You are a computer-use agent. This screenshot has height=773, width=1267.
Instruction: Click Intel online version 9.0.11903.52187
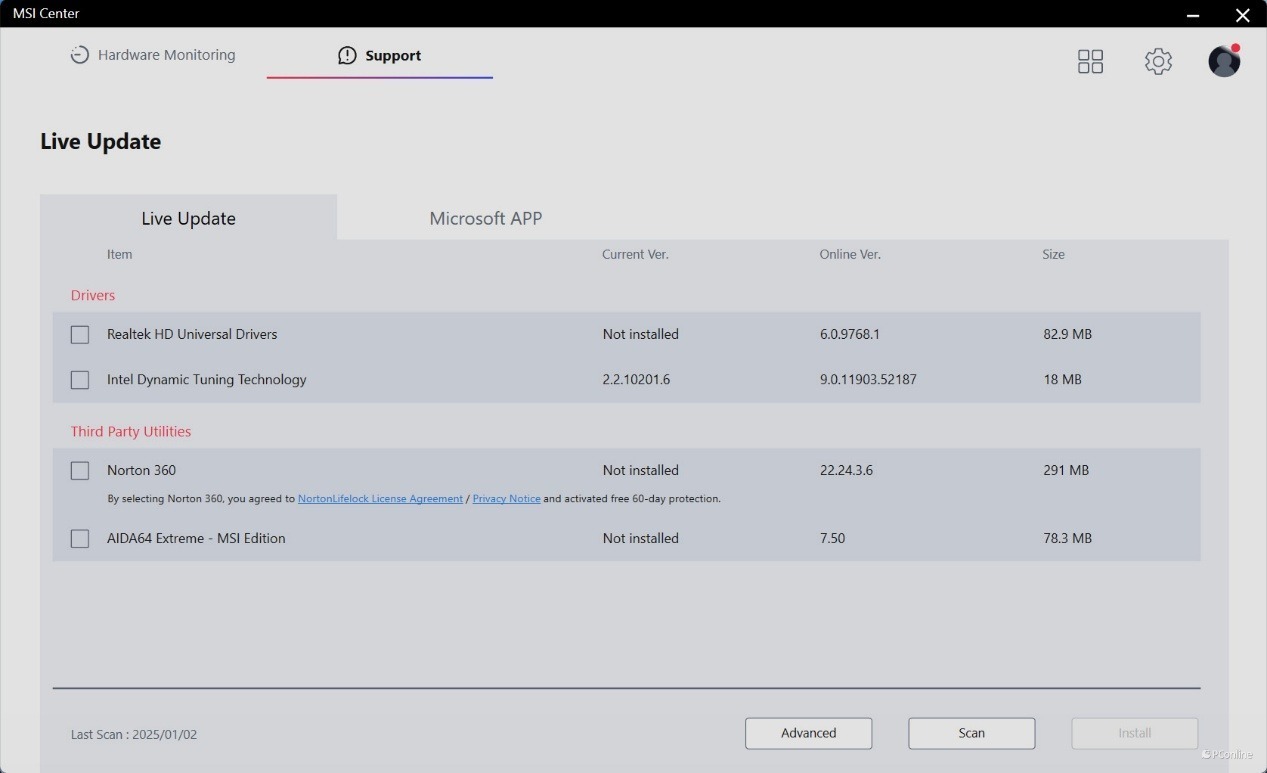868,379
